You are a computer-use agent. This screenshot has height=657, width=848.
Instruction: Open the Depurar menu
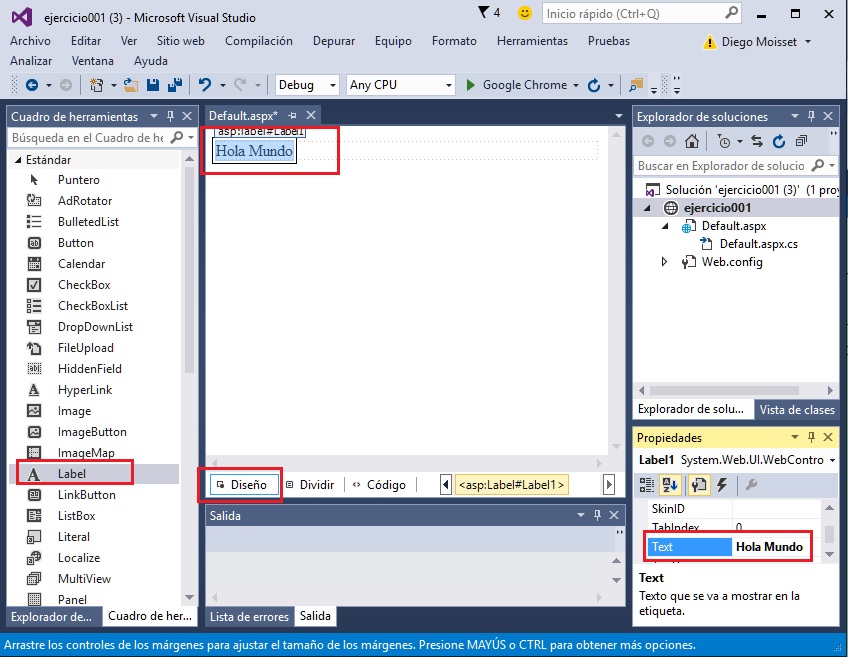pyautogui.click(x=334, y=41)
